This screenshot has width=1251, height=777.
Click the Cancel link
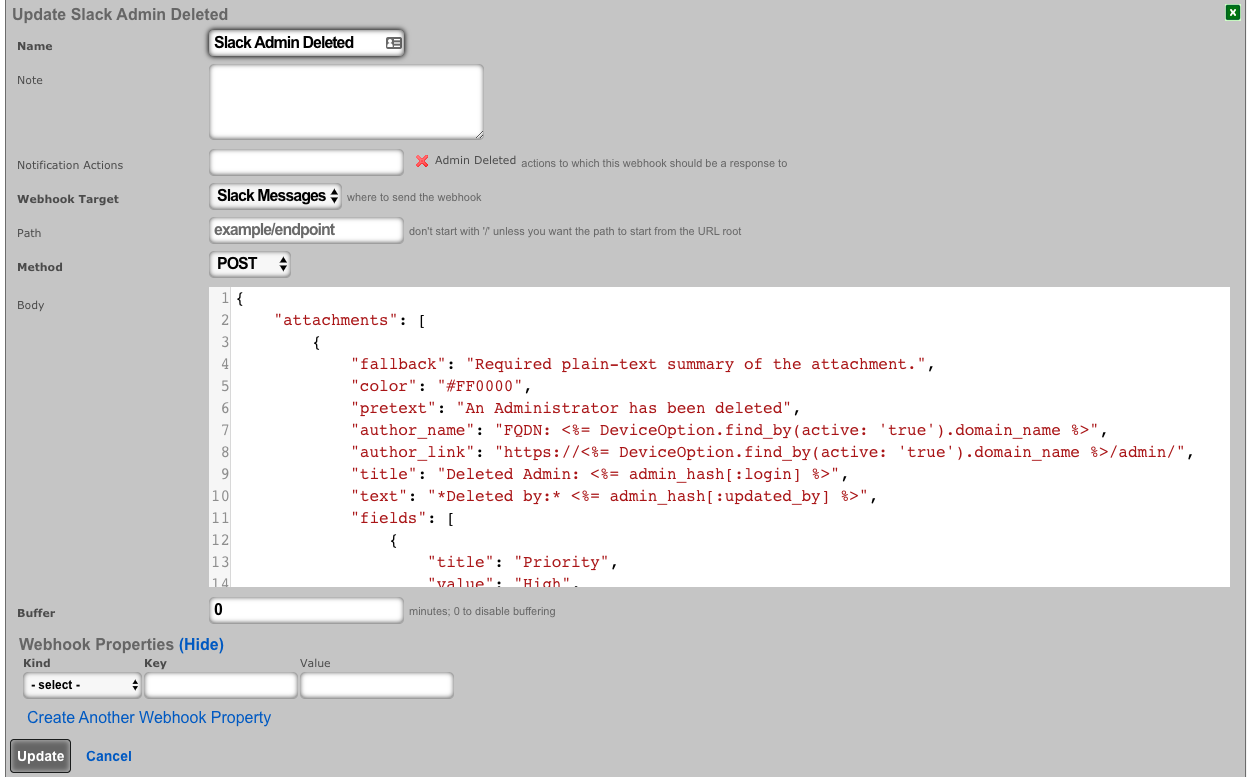click(109, 756)
